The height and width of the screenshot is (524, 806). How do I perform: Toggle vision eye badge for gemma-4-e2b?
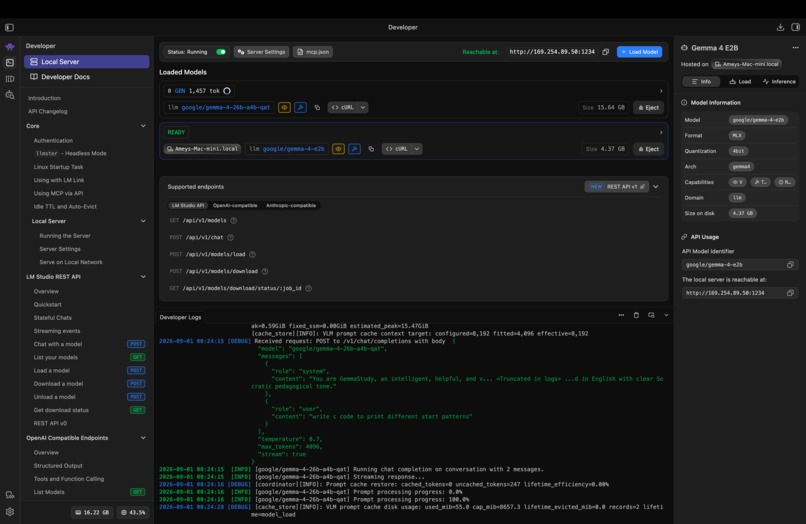tap(338, 149)
